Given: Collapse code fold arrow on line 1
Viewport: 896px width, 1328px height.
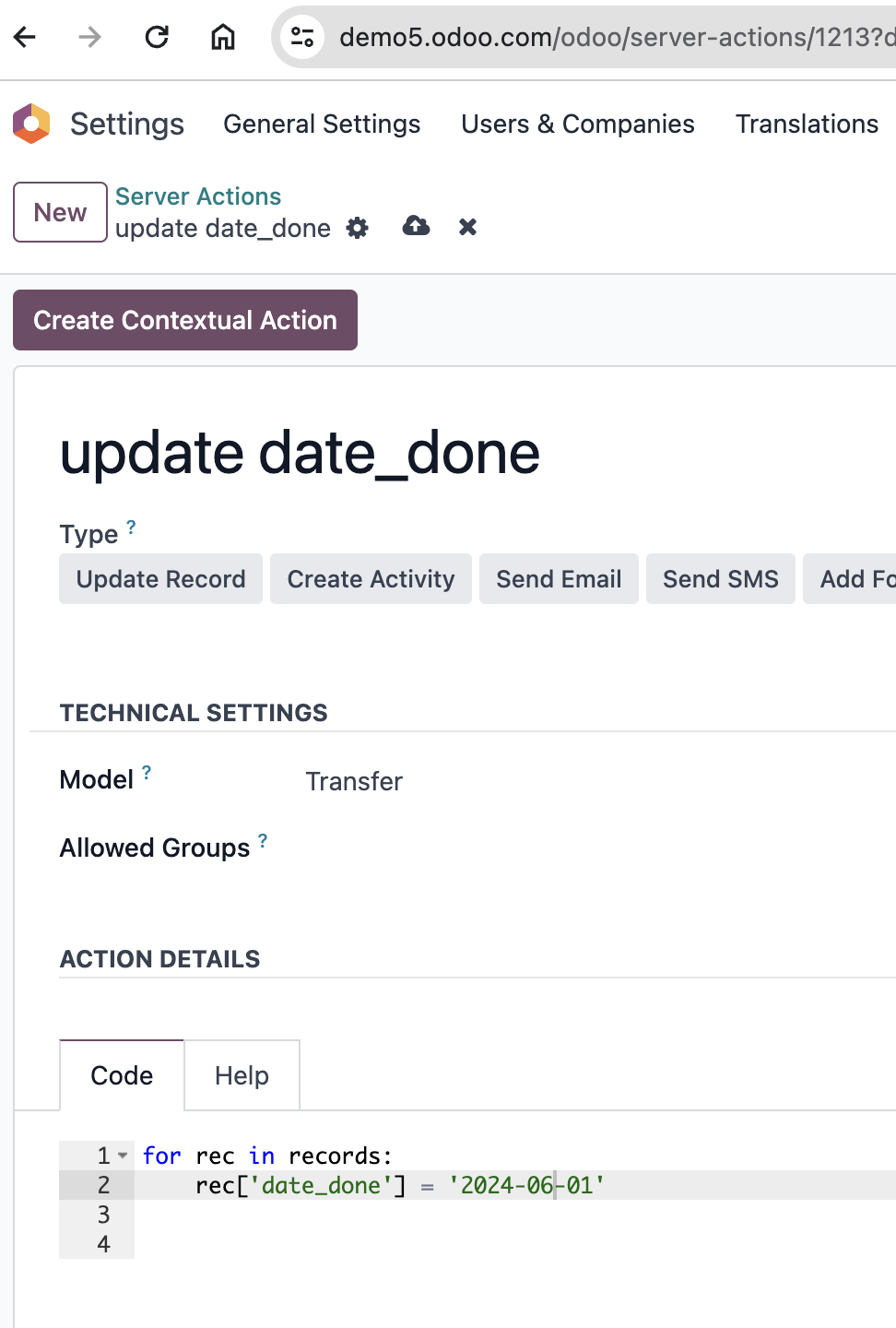Looking at the screenshot, I should [x=123, y=1156].
